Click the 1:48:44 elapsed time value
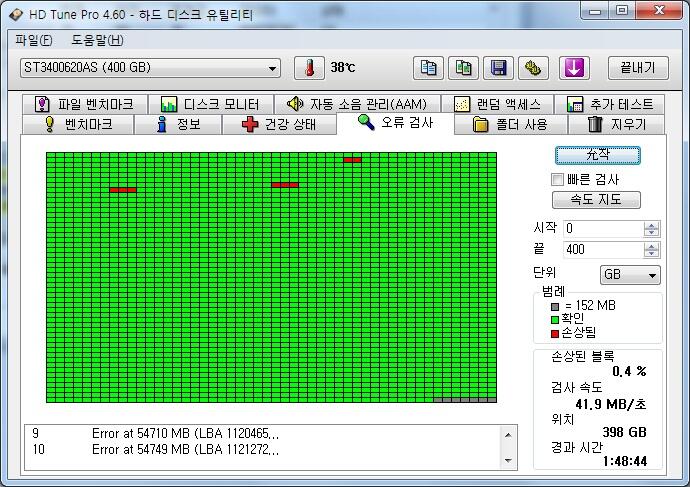Screen dimensions: 690x487 click(x=625, y=461)
